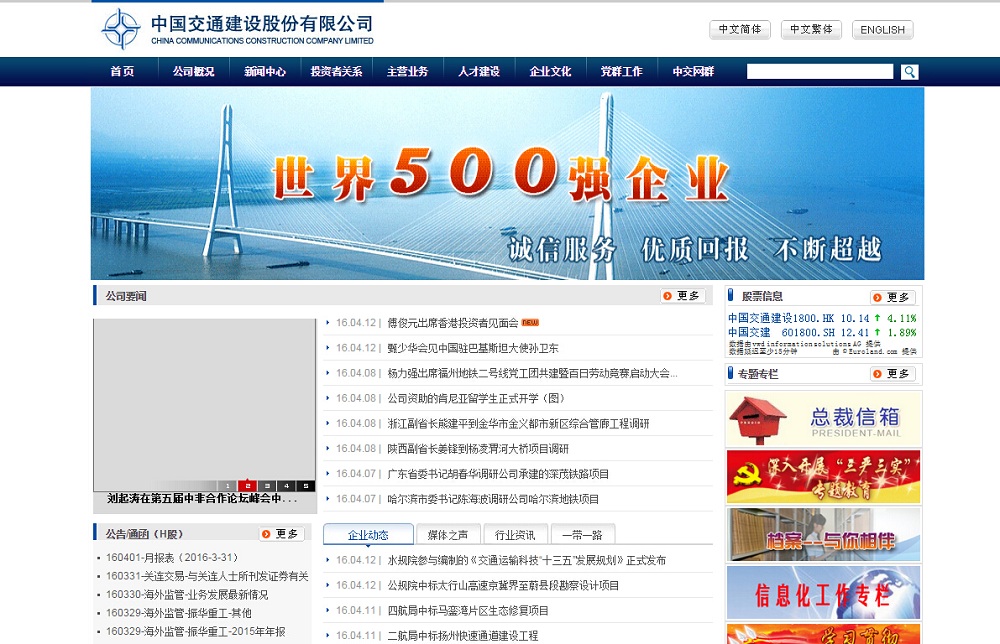Switch to 行业资讯 tab

click(515, 534)
